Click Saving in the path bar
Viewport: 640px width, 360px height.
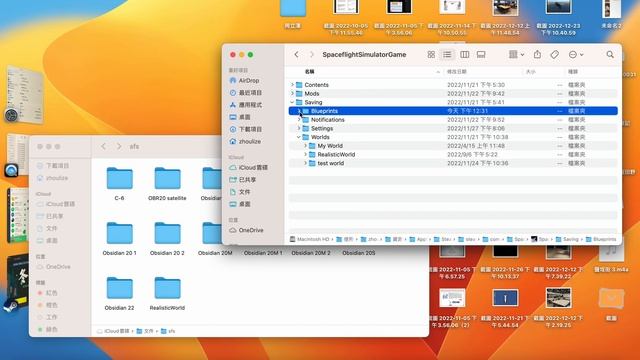pyautogui.click(x=567, y=239)
